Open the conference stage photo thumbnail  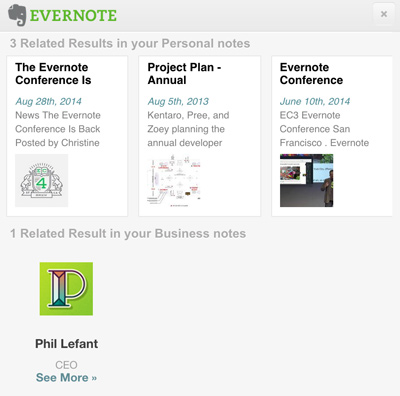(306, 180)
